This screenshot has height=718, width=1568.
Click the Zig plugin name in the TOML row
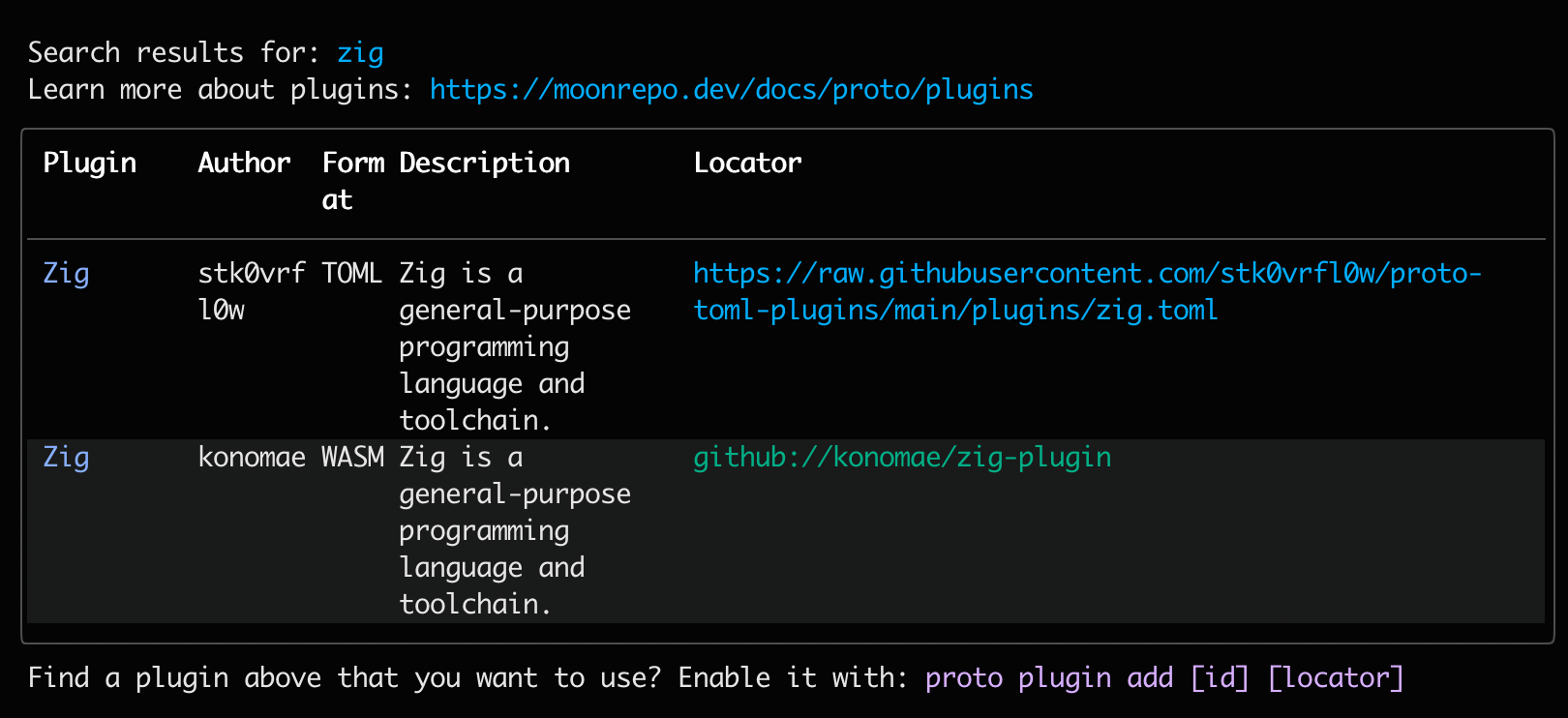66,274
